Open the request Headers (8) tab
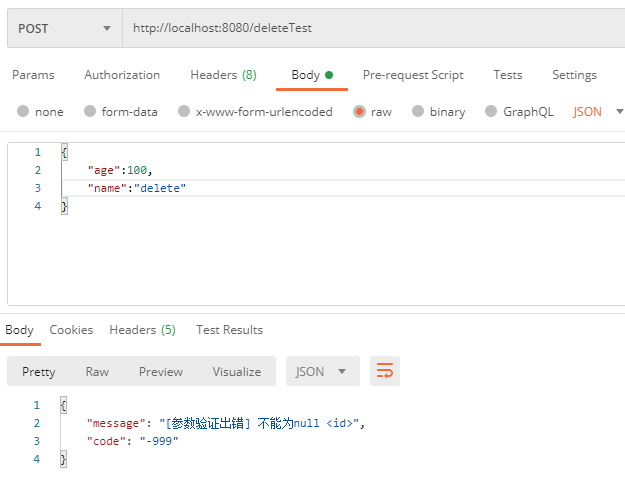 [223, 75]
